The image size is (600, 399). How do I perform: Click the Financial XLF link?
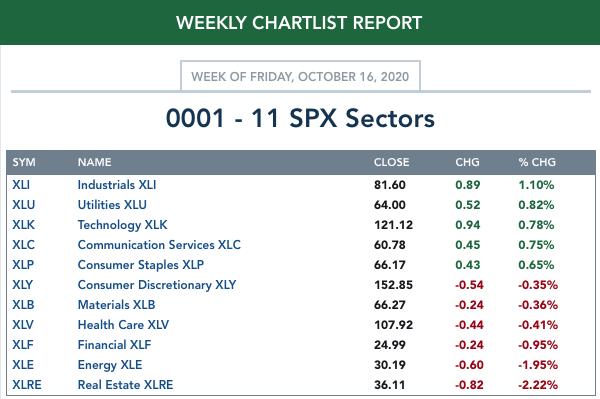click(114, 345)
